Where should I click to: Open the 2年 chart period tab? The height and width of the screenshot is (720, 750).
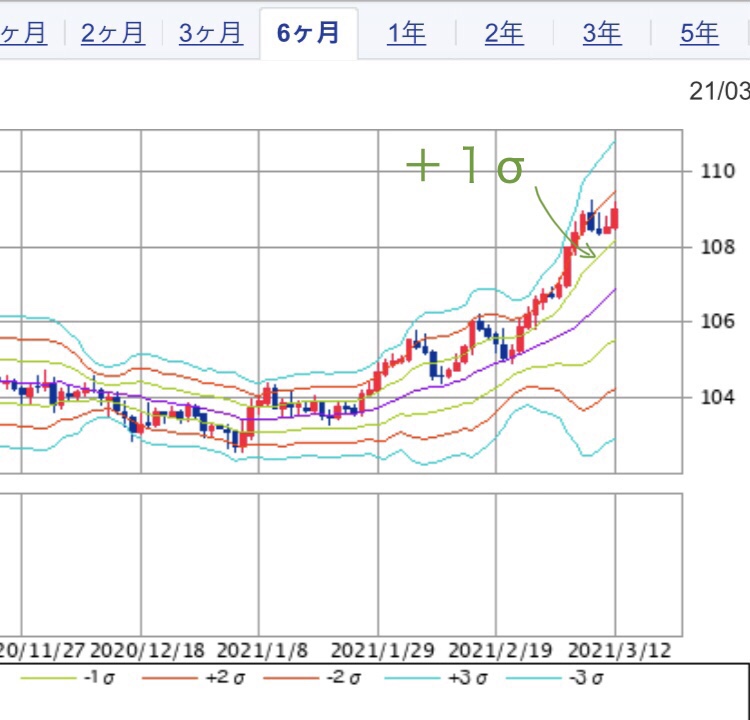click(x=504, y=33)
